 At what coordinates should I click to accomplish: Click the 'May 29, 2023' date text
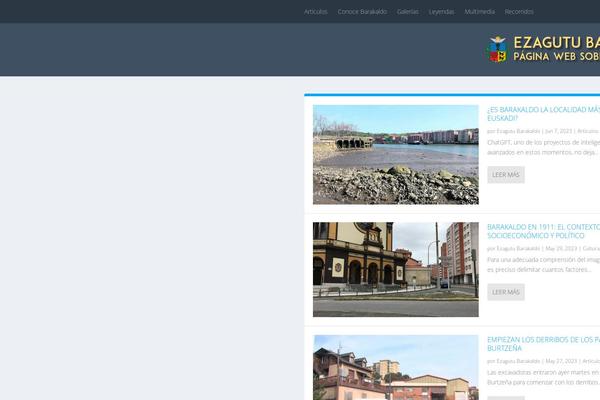point(561,249)
